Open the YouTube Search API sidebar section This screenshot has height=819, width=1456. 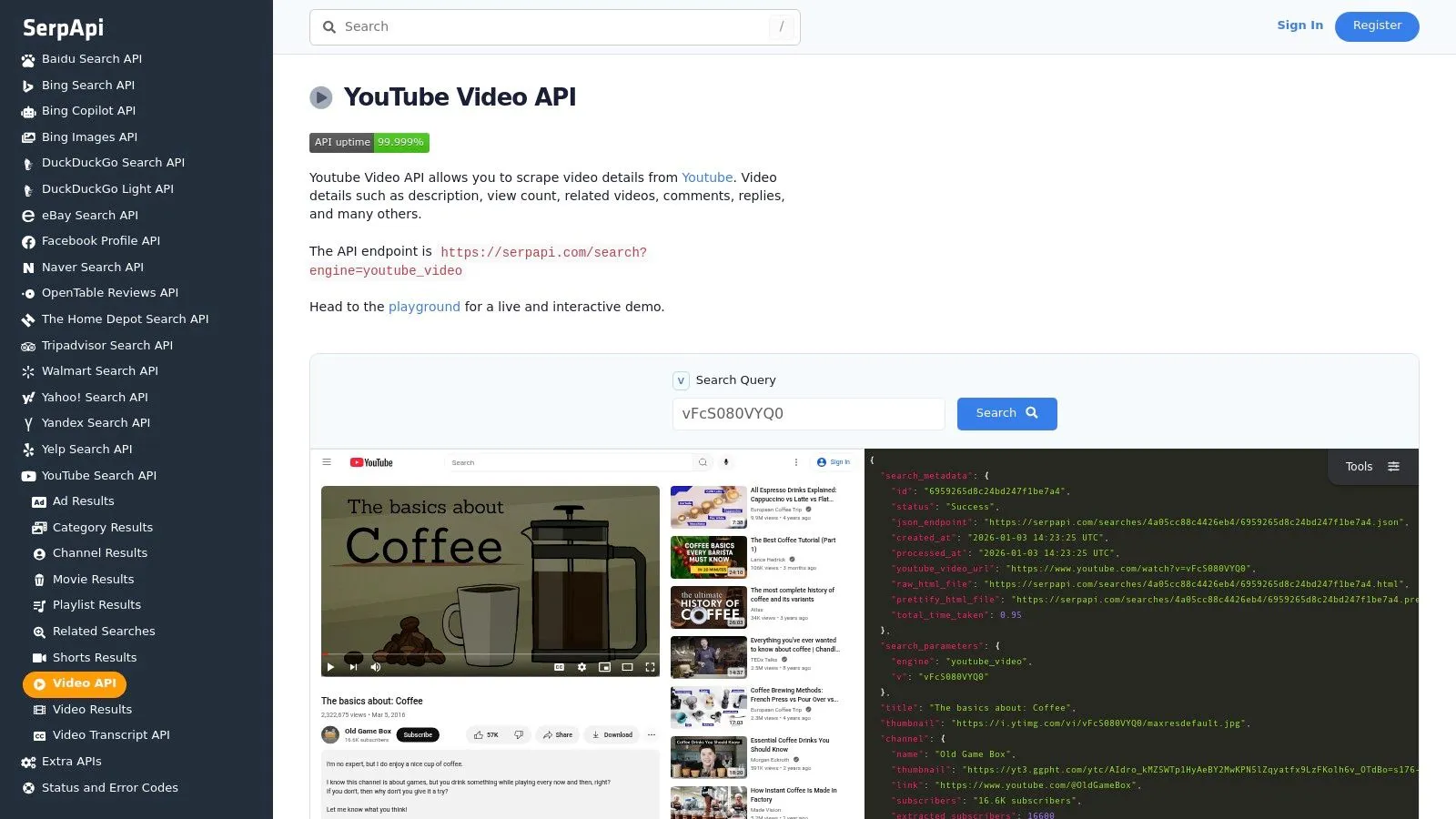coord(98,476)
